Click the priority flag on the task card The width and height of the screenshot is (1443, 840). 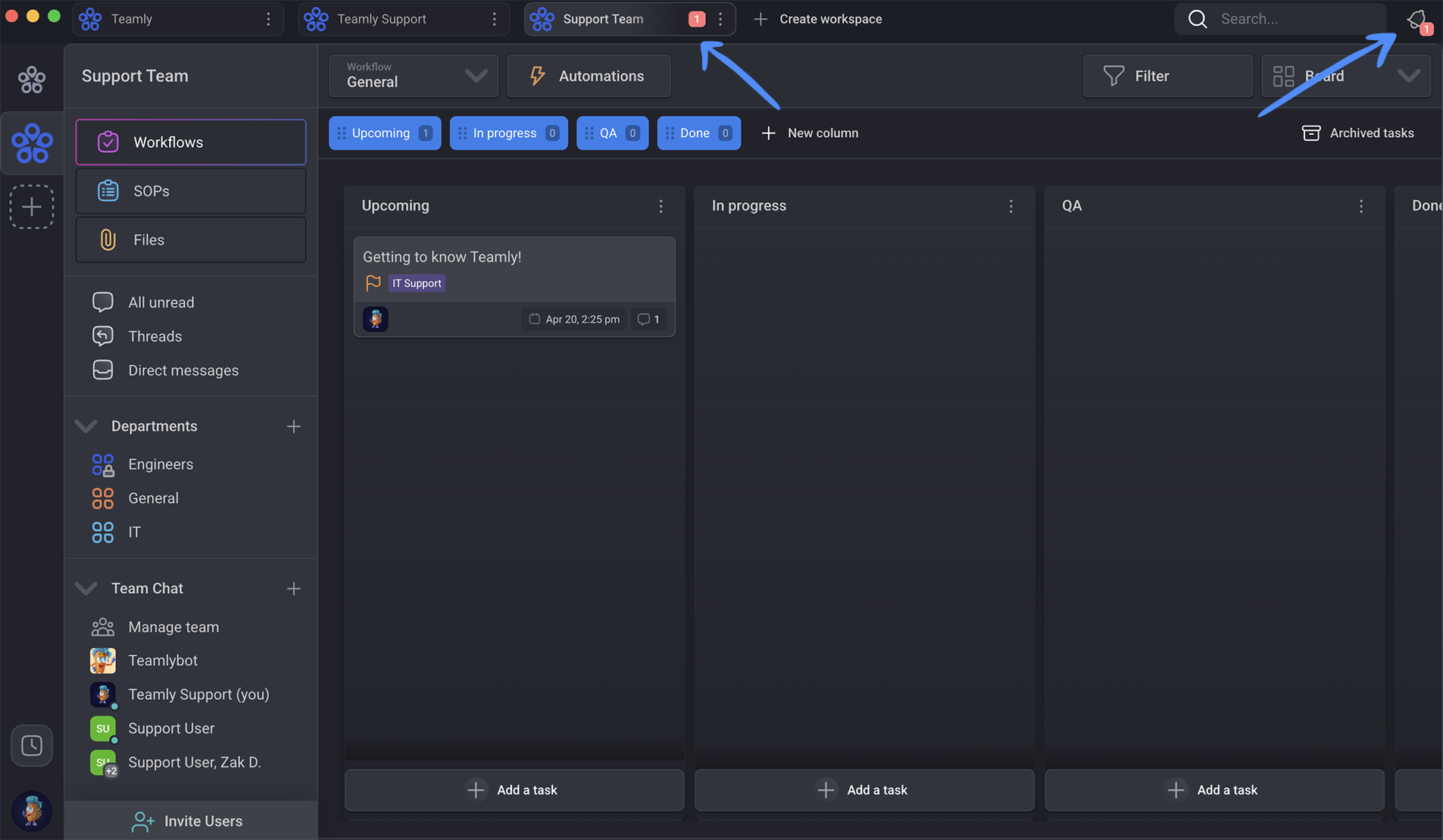[373, 283]
